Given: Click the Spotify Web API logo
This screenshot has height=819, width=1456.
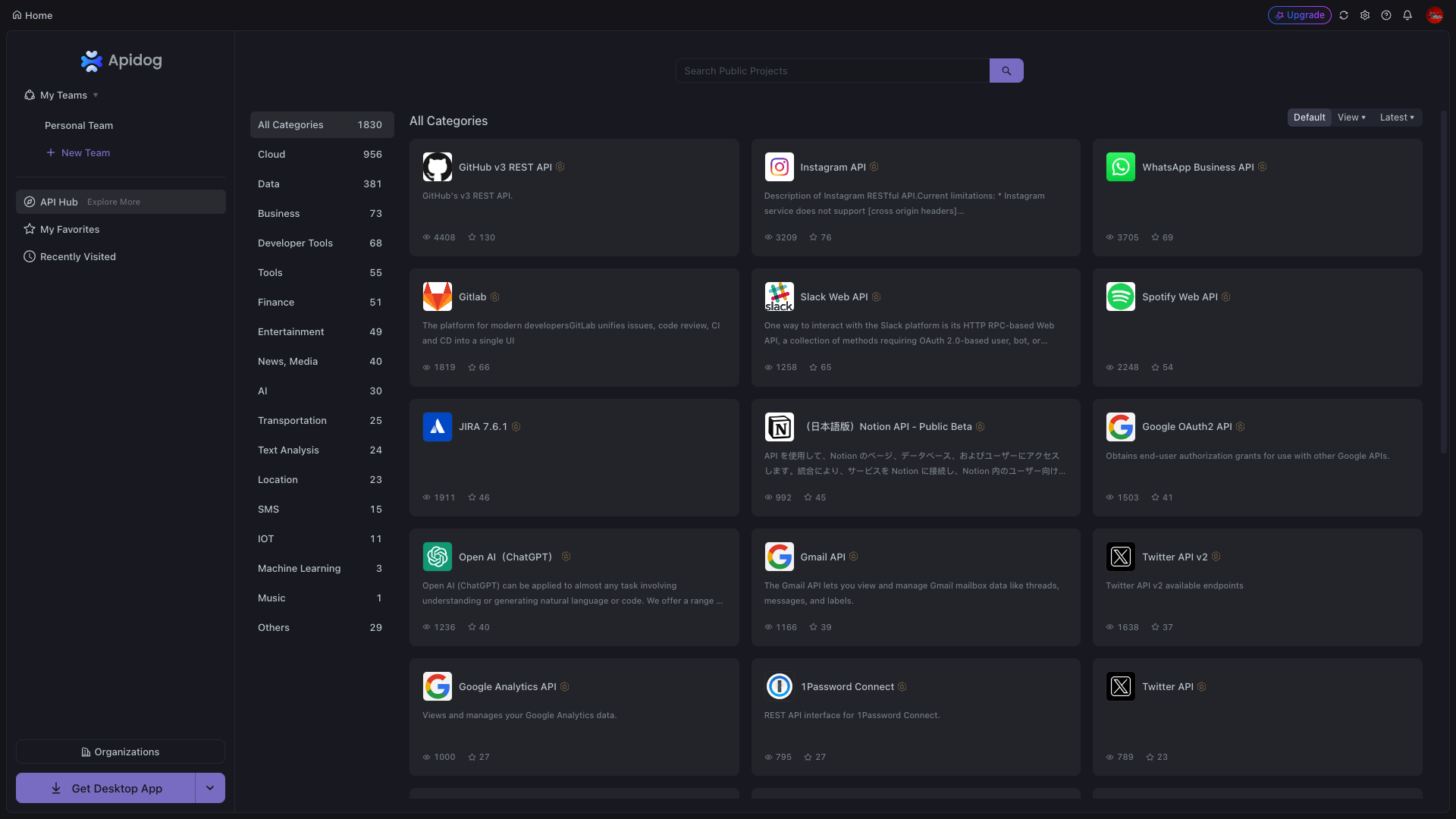Looking at the screenshot, I should click(x=1121, y=297).
